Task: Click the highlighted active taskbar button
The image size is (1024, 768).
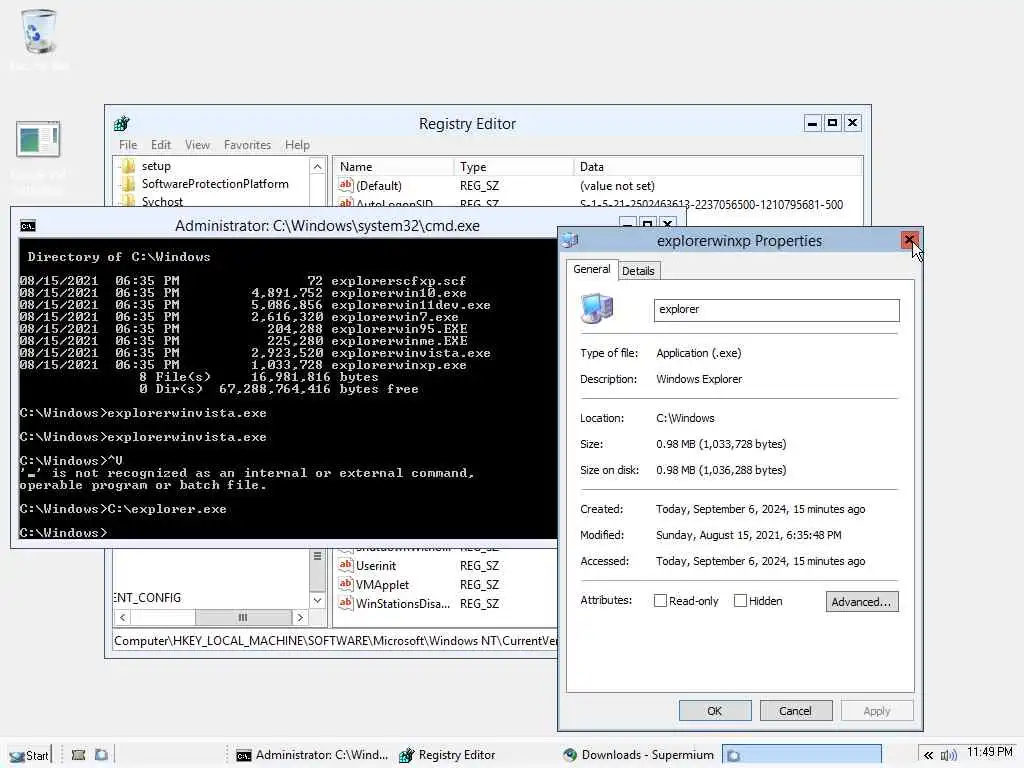Action: pyautogui.click(x=802, y=755)
